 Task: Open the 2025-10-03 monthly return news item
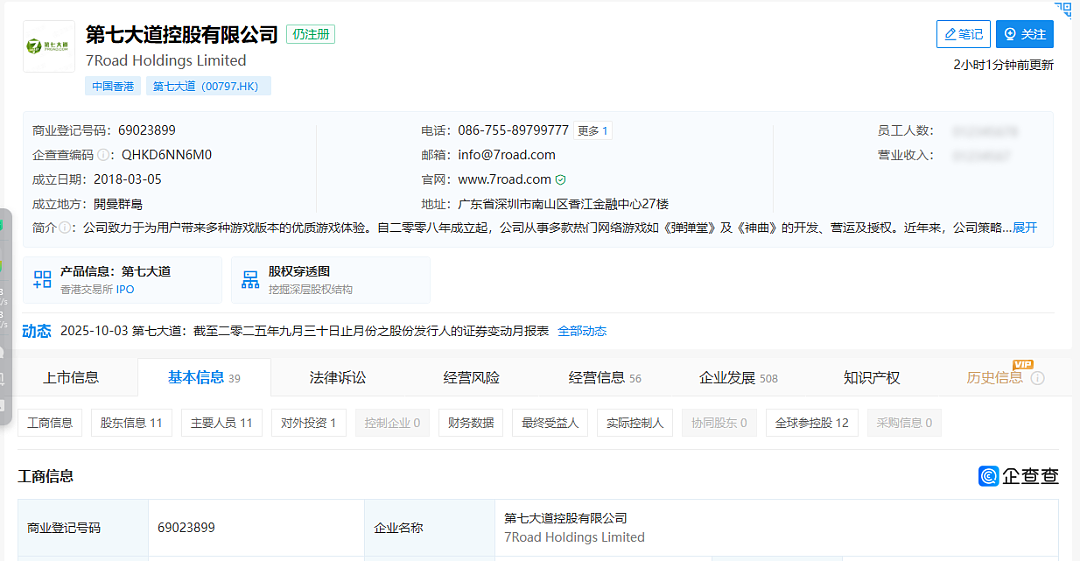(304, 331)
